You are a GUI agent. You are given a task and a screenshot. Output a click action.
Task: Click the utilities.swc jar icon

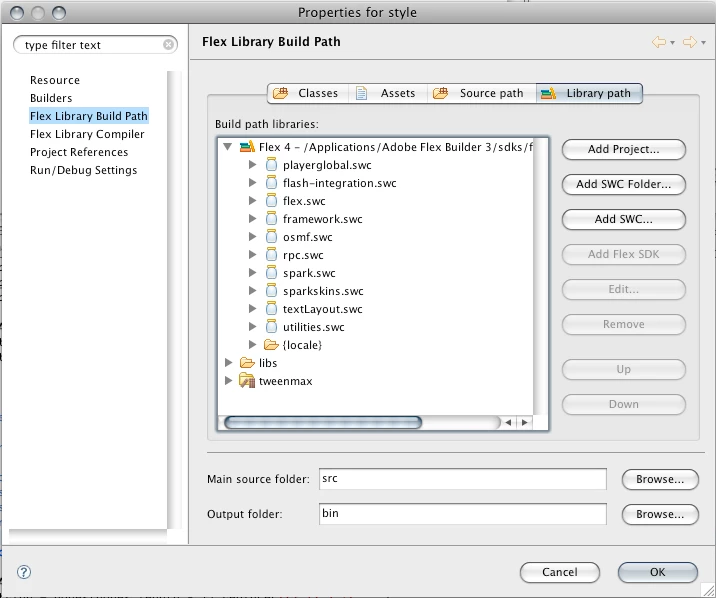pyautogui.click(x=271, y=327)
